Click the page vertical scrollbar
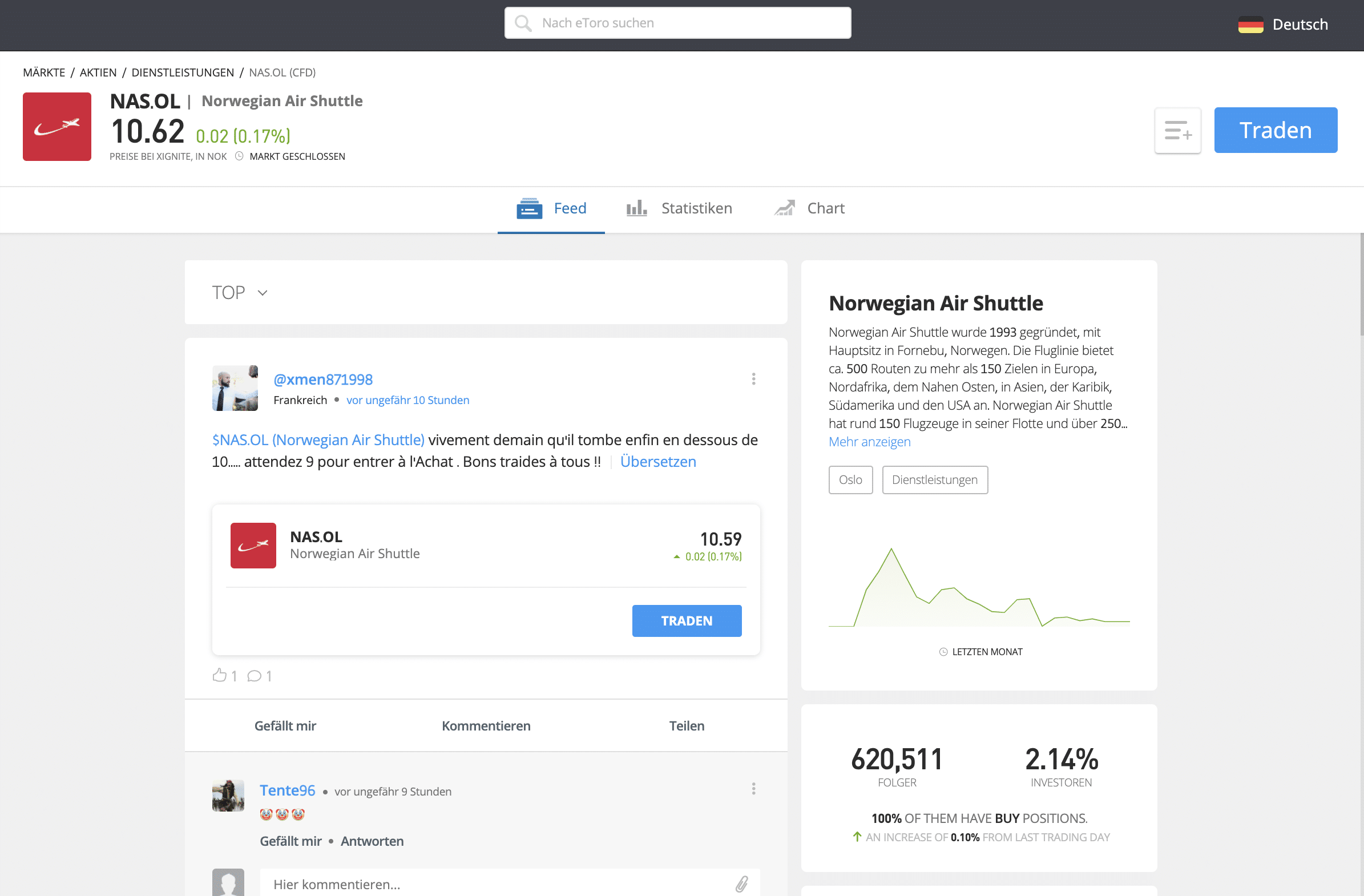Screen dimensions: 1364x896 1361,285
